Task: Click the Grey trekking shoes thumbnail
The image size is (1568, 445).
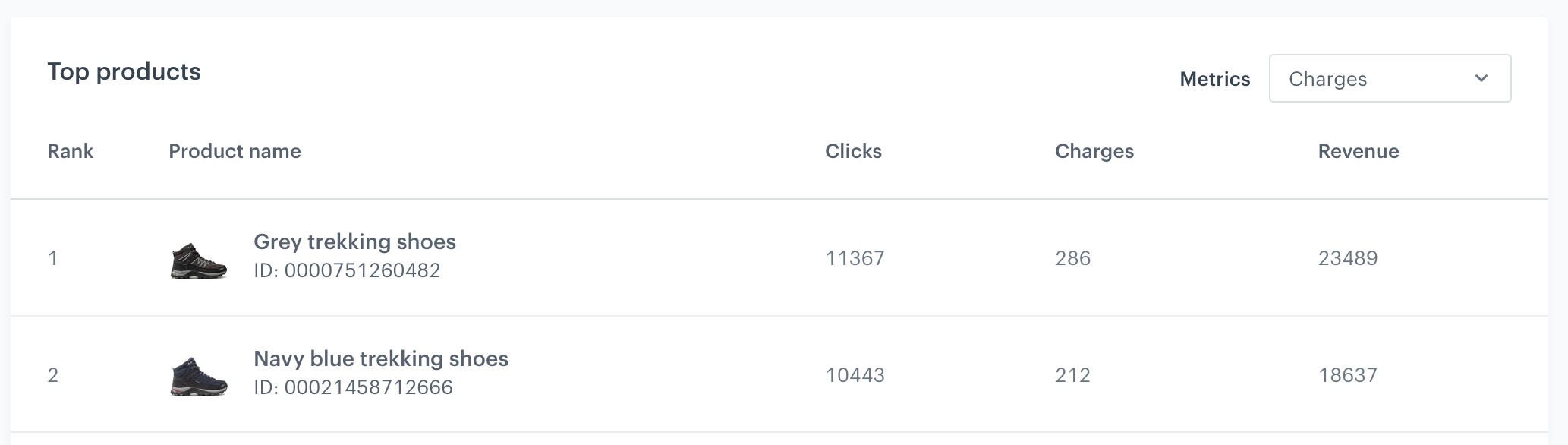Action: 199,260
